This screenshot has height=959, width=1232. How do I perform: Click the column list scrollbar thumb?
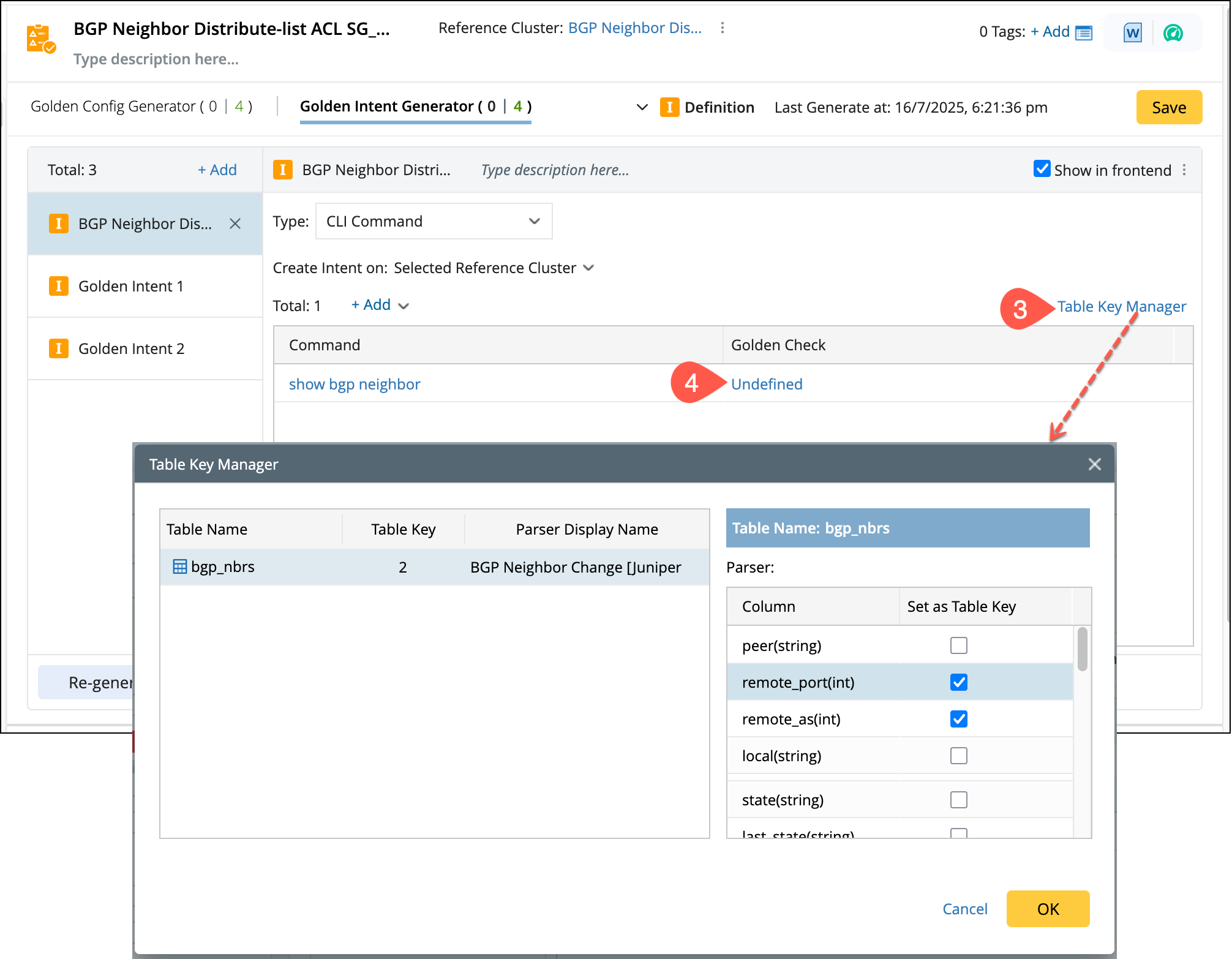[x=1082, y=649]
